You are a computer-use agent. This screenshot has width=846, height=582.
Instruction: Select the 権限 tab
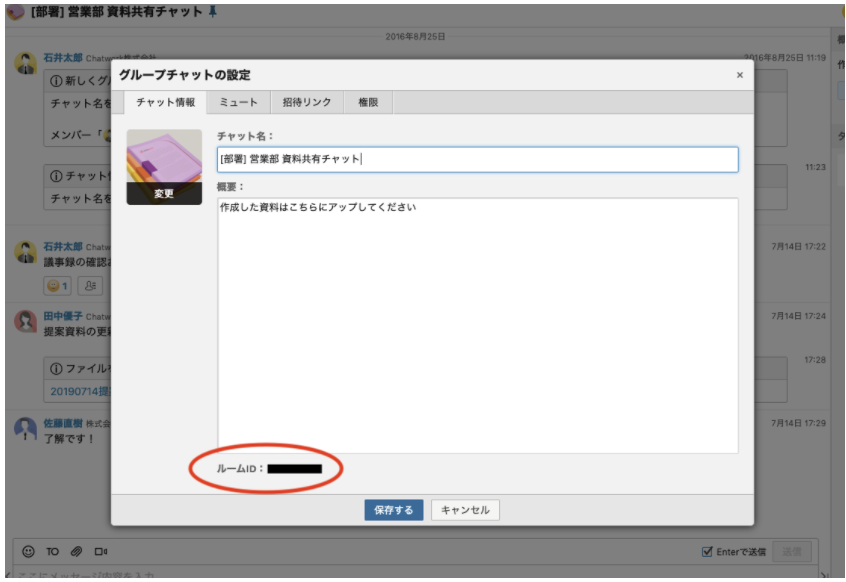pyautogui.click(x=368, y=102)
